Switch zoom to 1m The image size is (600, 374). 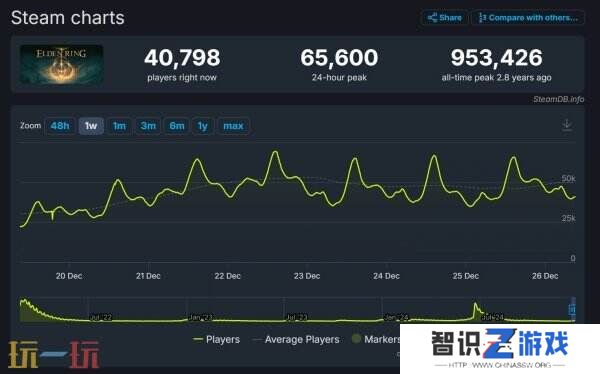pos(119,126)
